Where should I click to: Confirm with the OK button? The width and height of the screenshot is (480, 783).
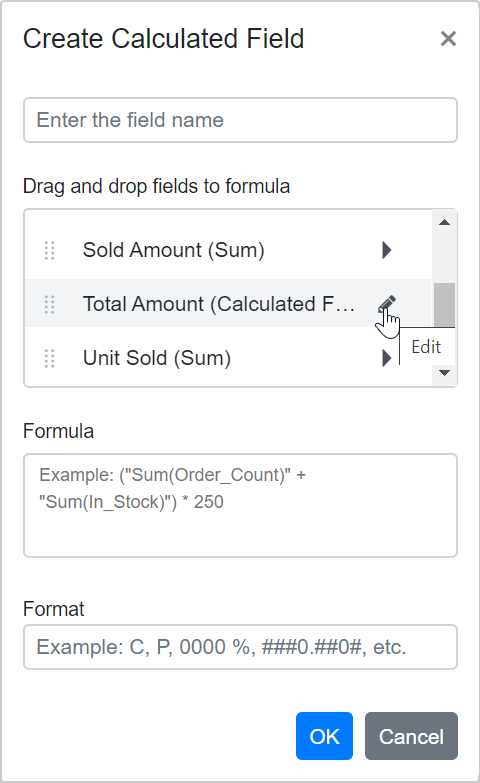pos(324,736)
